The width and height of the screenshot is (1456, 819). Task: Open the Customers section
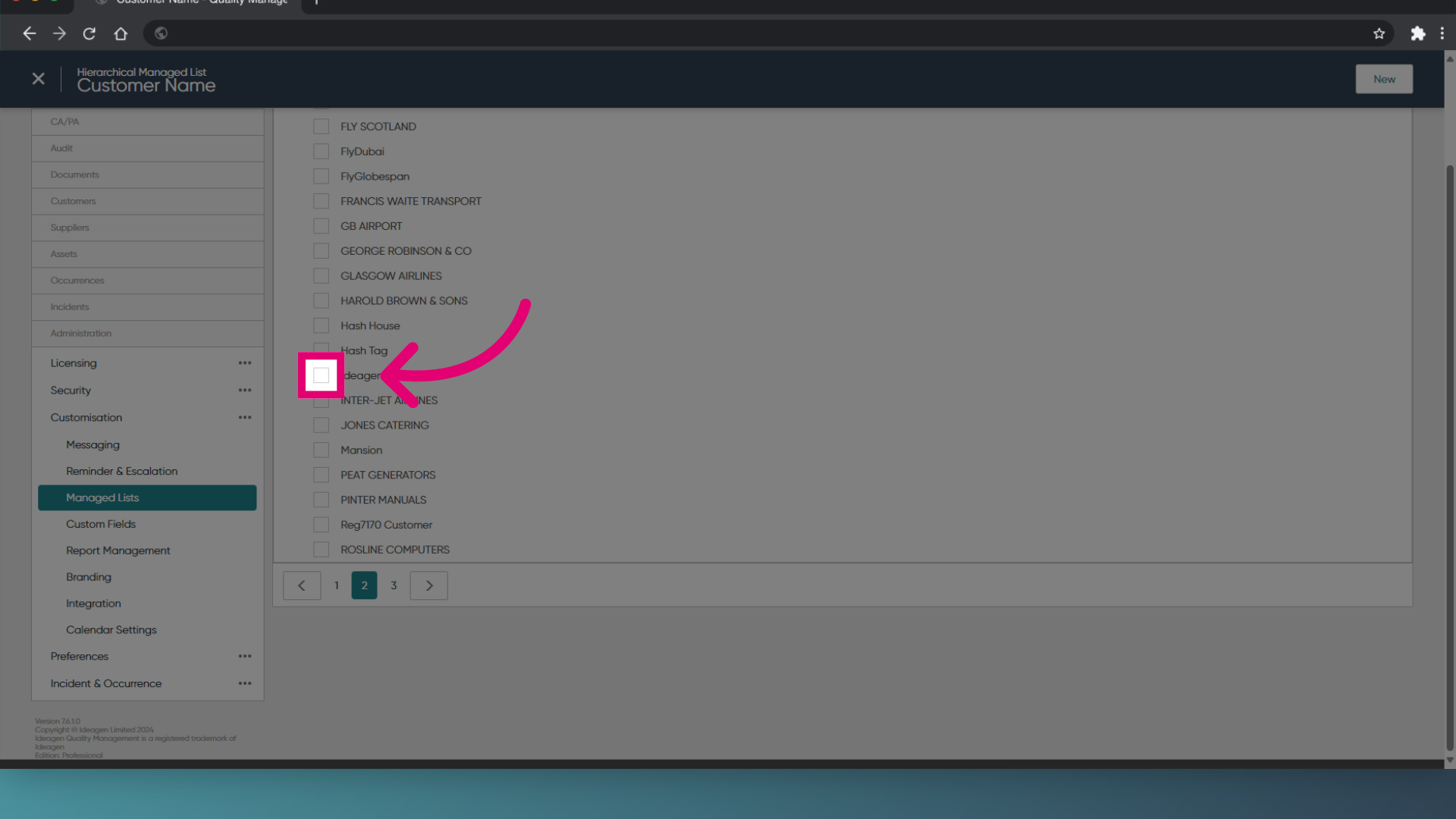pyautogui.click(x=148, y=202)
